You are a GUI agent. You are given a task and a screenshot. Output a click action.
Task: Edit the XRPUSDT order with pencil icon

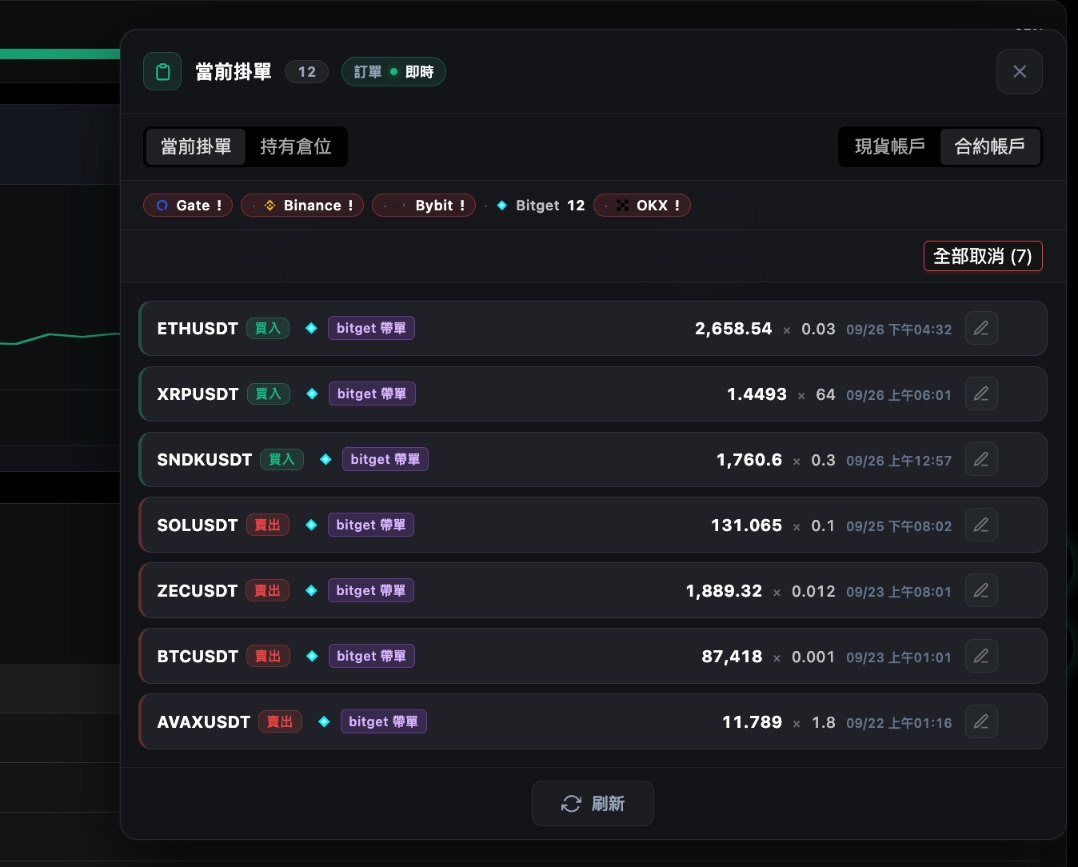coord(981,394)
